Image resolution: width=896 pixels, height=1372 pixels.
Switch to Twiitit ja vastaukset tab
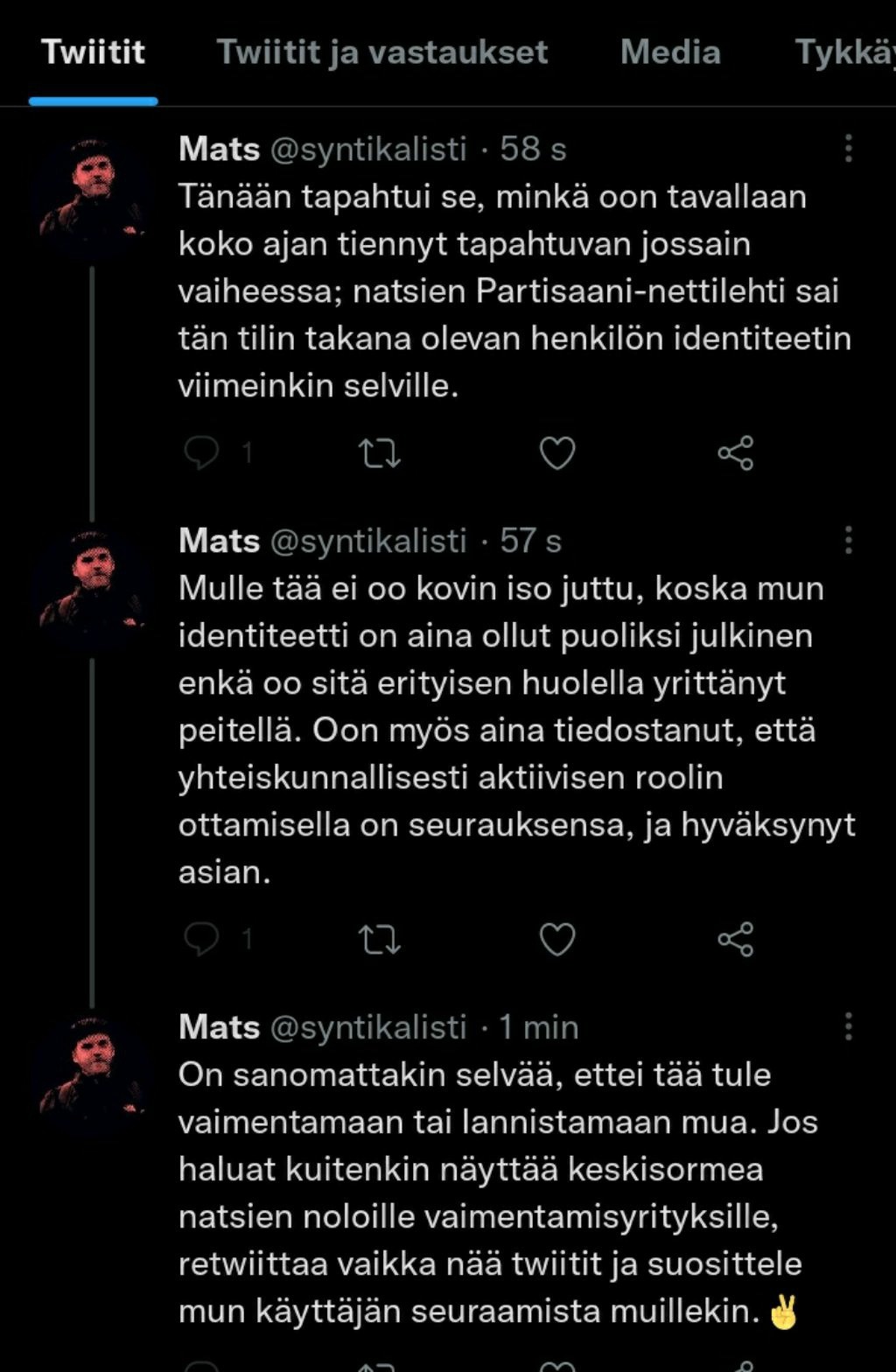pyautogui.click(x=382, y=52)
